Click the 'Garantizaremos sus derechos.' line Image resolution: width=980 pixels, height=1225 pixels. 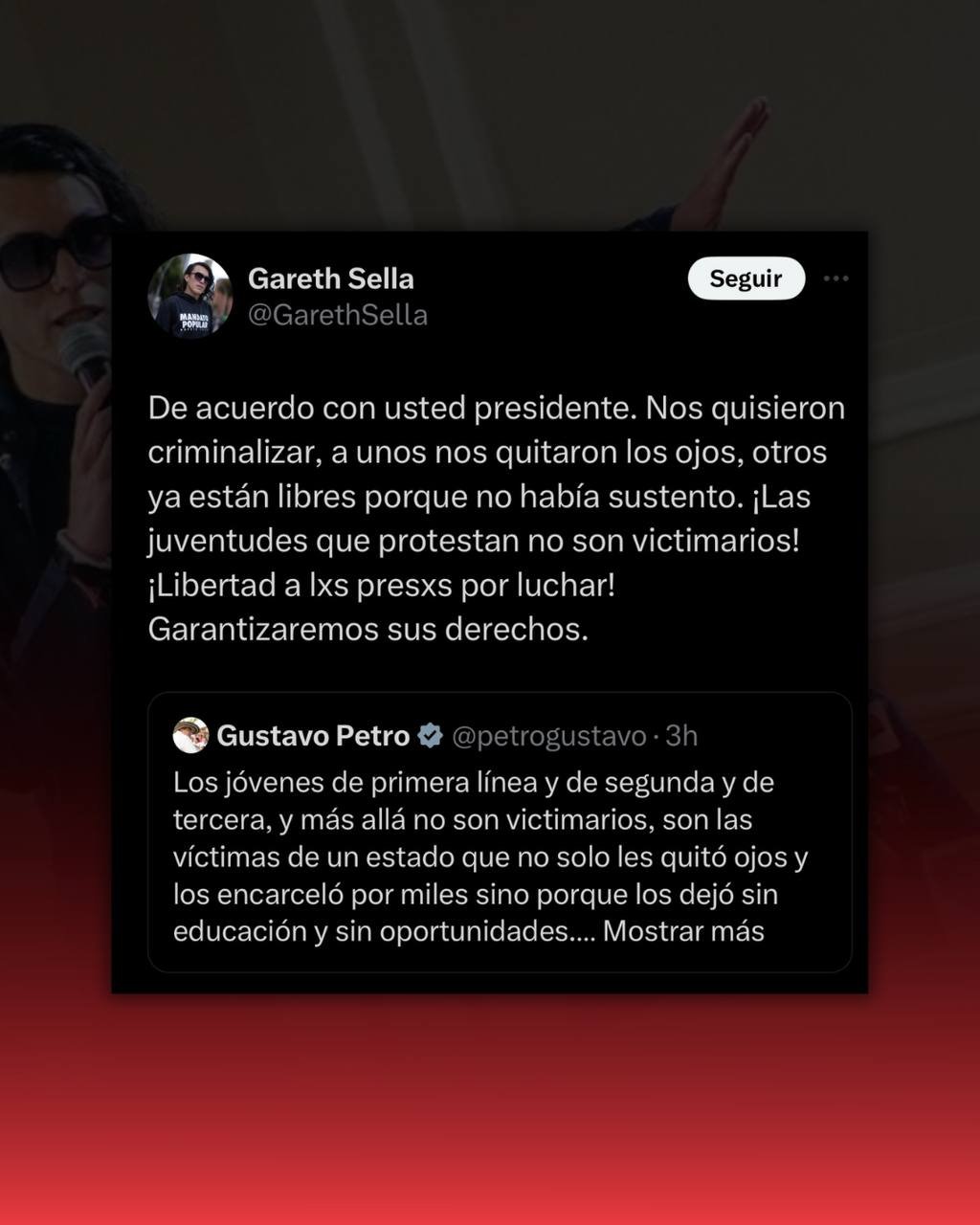[368, 630]
